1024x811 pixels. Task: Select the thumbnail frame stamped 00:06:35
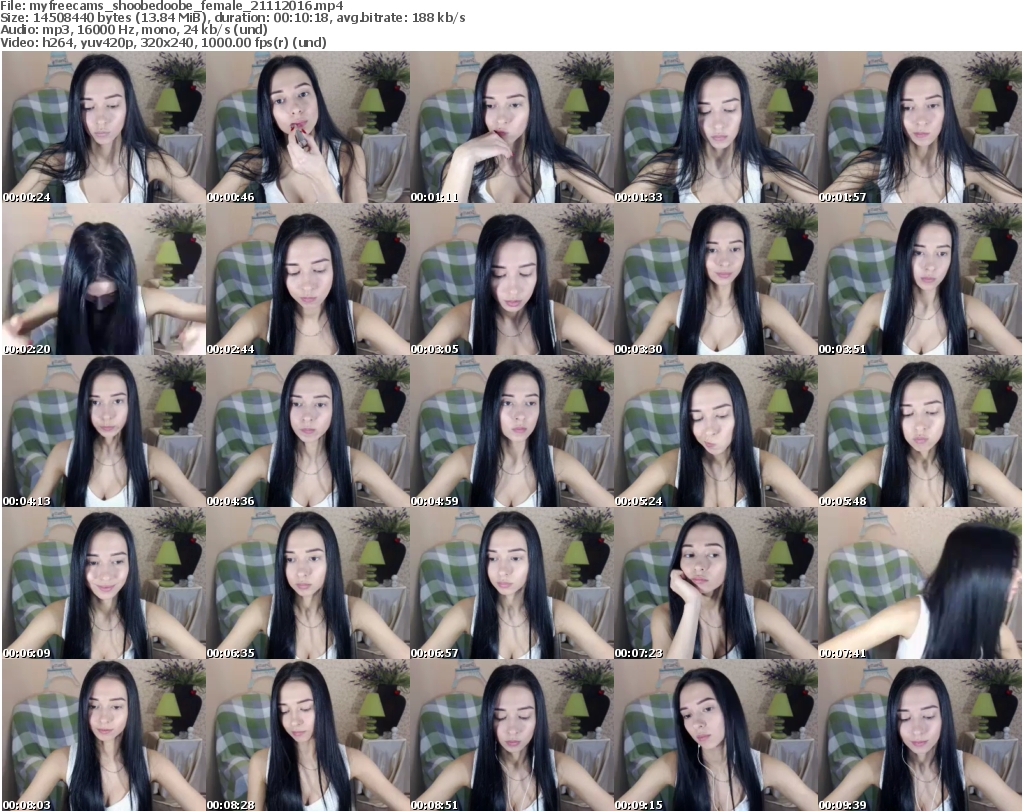[308, 583]
